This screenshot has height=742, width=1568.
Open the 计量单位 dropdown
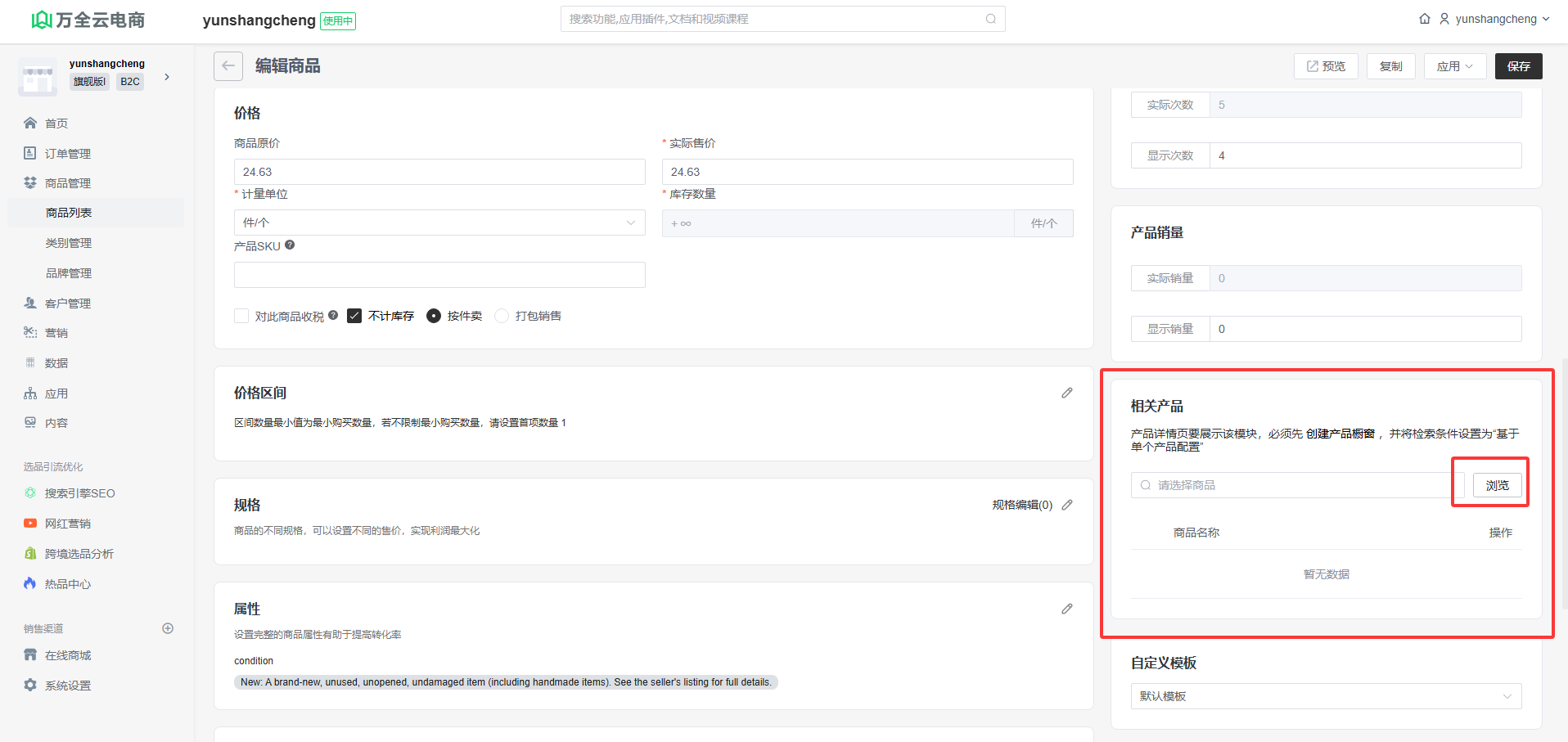(439, 223)
